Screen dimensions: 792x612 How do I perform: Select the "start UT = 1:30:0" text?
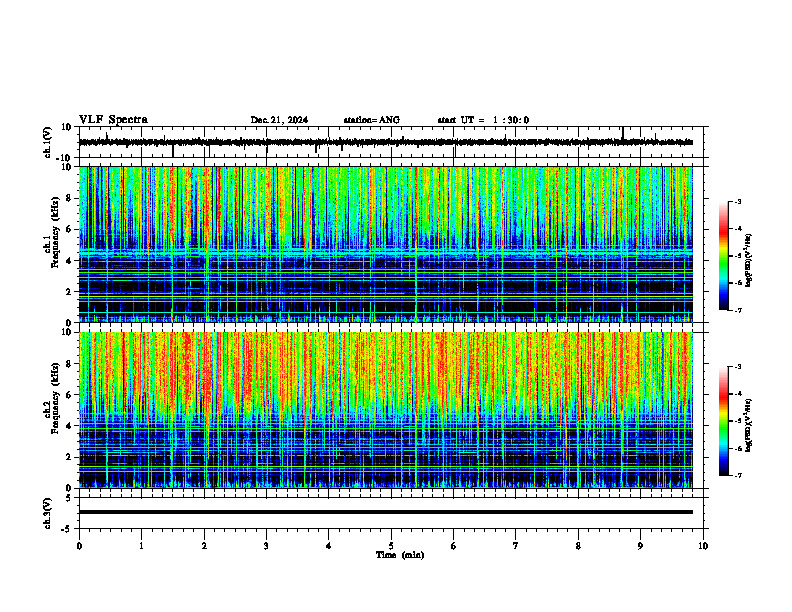point(483,120)
